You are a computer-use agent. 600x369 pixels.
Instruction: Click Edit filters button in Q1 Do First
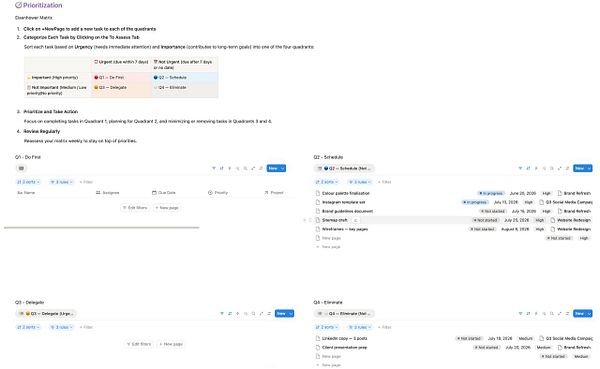(x=135, y=208)
